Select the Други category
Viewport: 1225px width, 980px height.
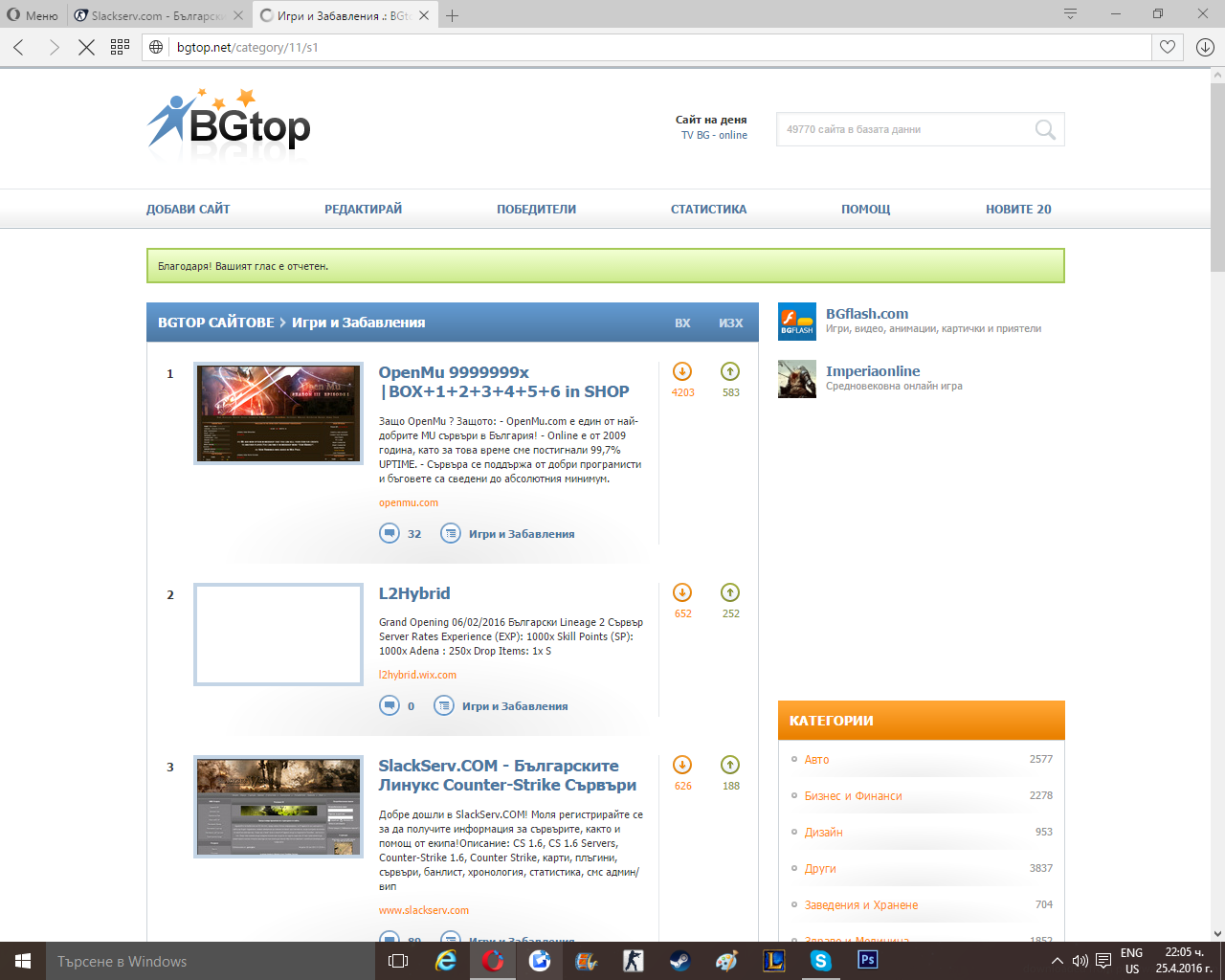(820, 868)
